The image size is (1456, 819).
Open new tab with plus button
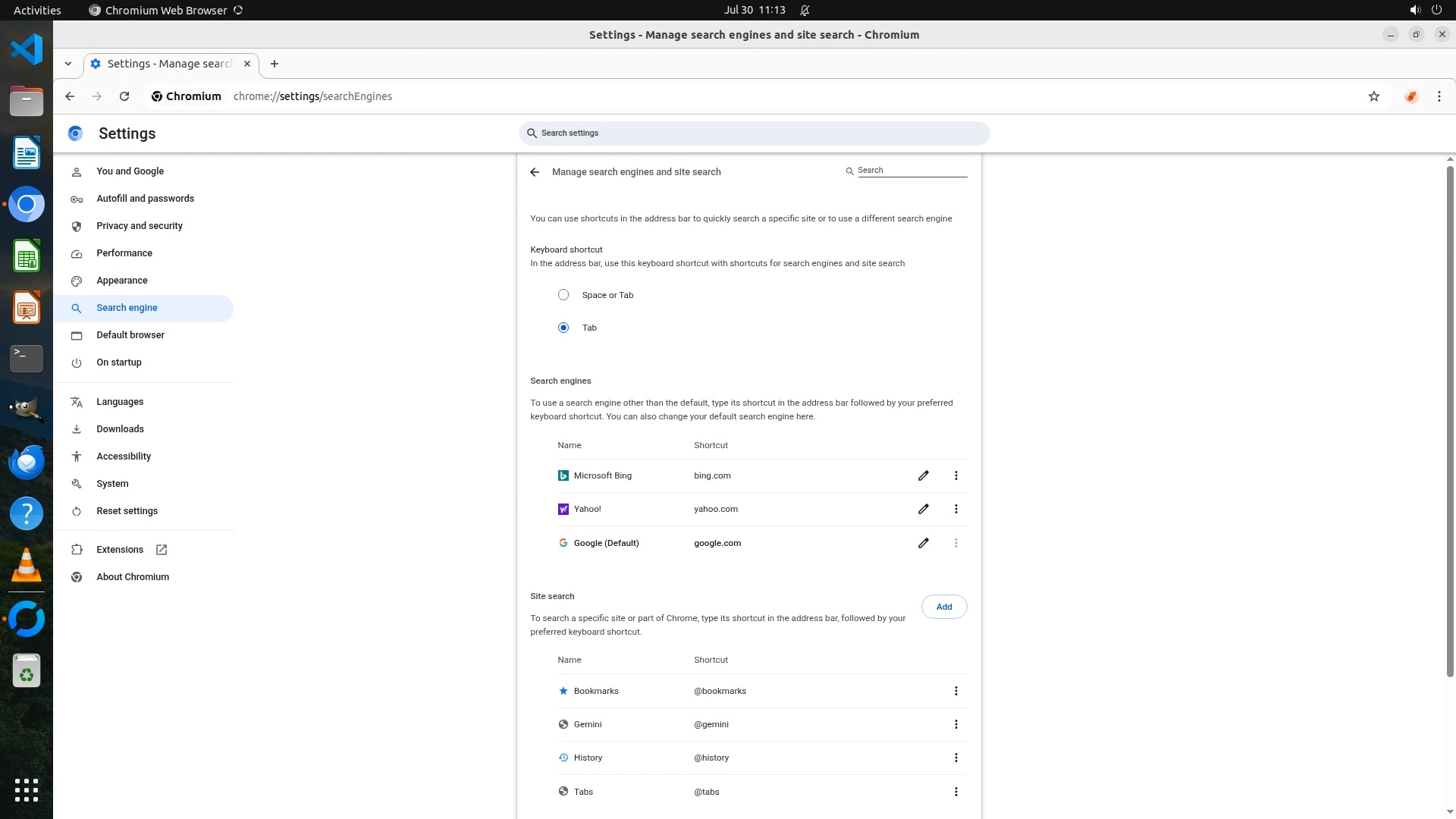(275, 64)
